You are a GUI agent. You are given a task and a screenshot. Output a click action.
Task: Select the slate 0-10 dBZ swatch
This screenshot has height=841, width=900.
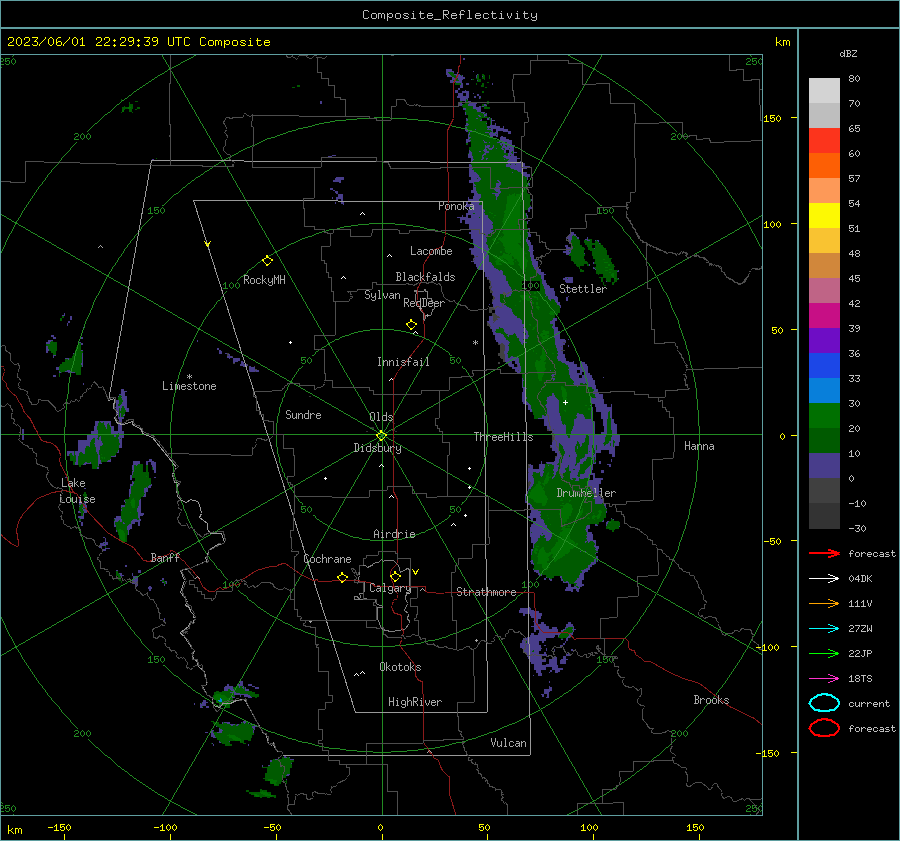(x=824, y=465)
